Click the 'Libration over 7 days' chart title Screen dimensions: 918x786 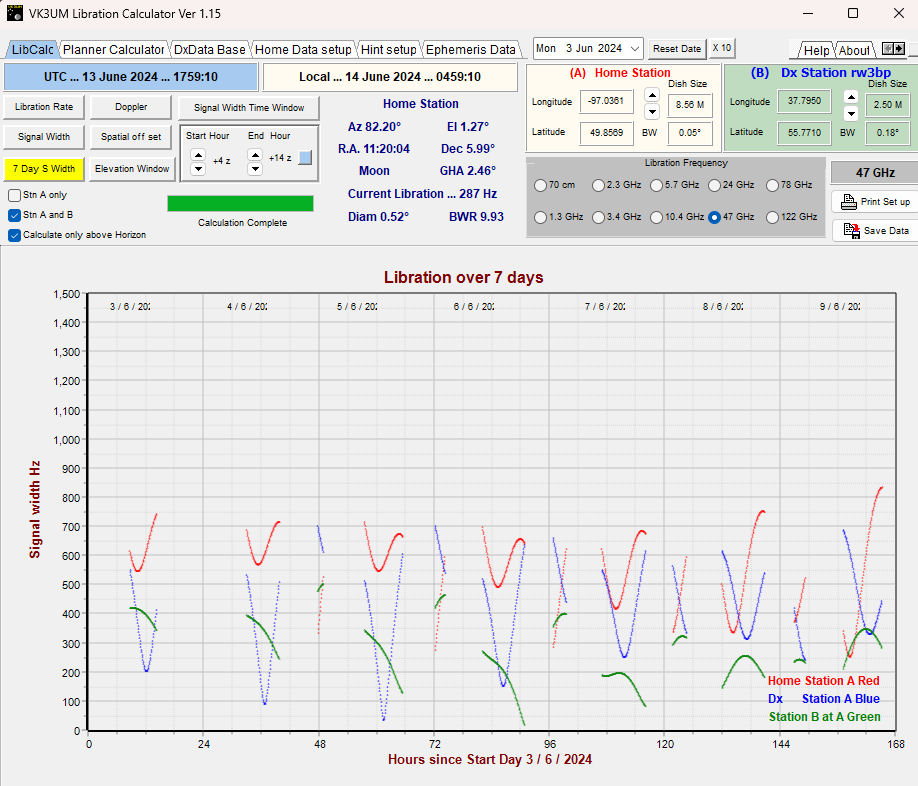click(464, 277)
